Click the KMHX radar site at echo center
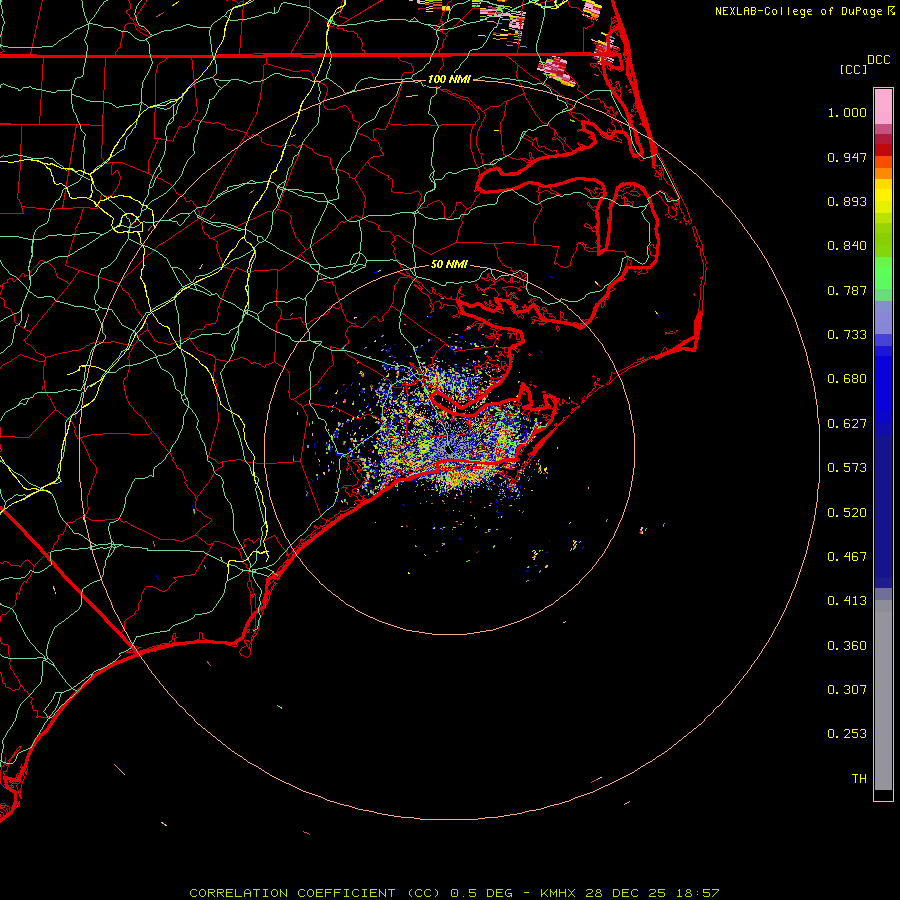900x900 pixels. coord(449,449)
